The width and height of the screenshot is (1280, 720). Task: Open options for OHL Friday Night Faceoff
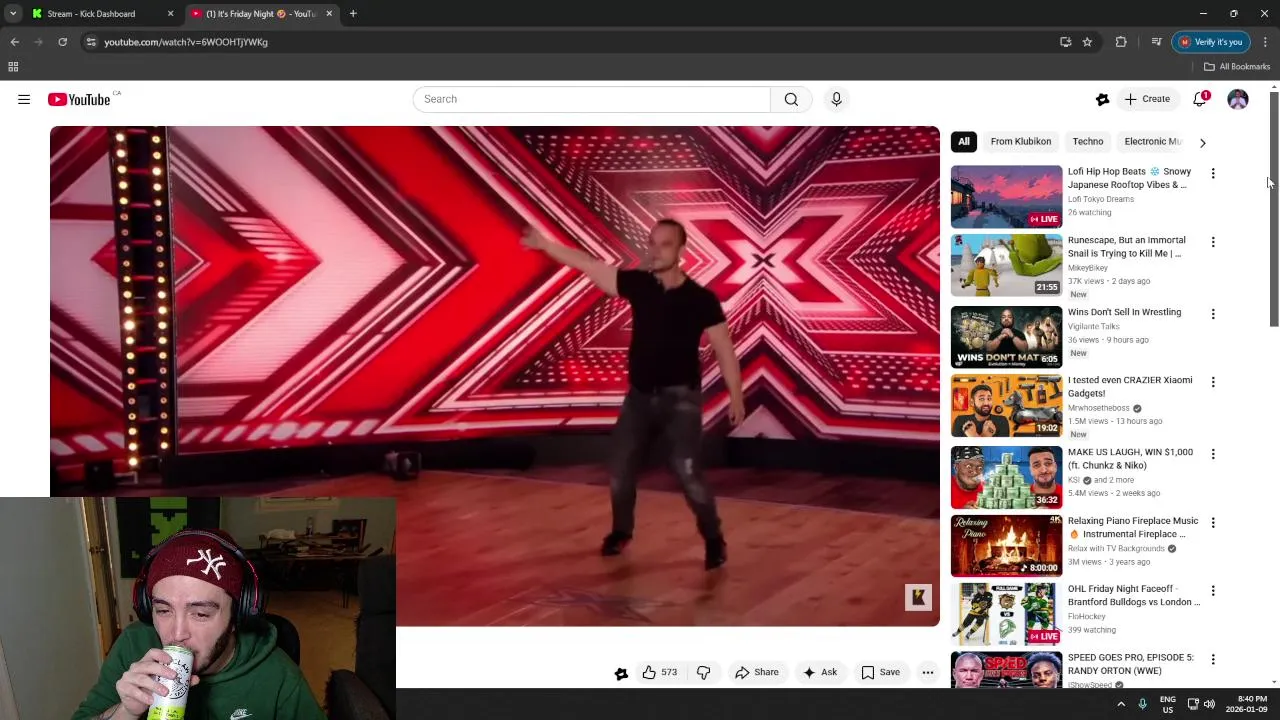point(1213,591)
